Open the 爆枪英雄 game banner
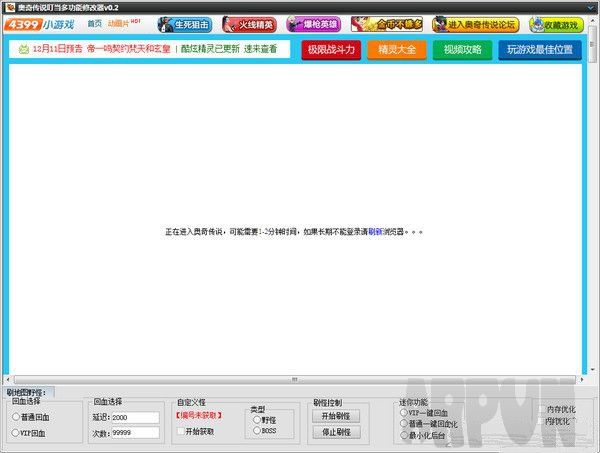This screenshot has height=453, width=600. pyautogui.click(x=313, y=24)
